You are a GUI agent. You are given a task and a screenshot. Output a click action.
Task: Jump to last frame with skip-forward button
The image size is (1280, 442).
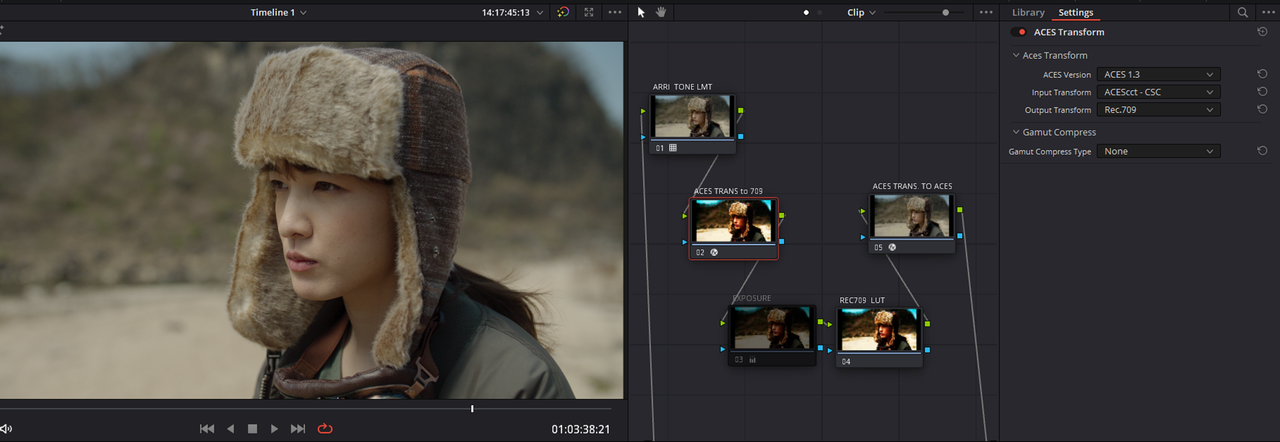pos(298,429)
